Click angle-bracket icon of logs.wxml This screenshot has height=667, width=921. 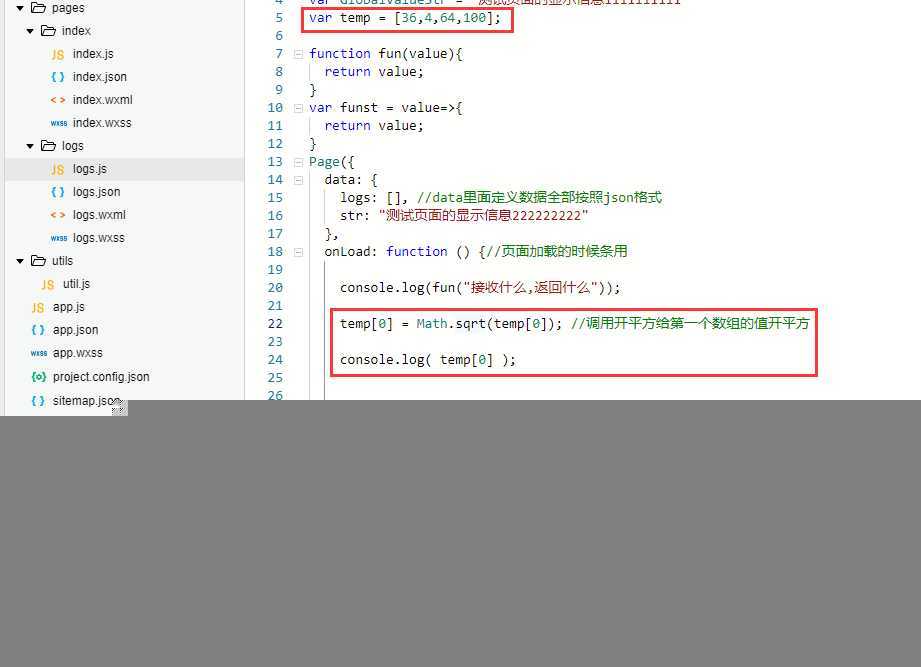pos(58,215)
